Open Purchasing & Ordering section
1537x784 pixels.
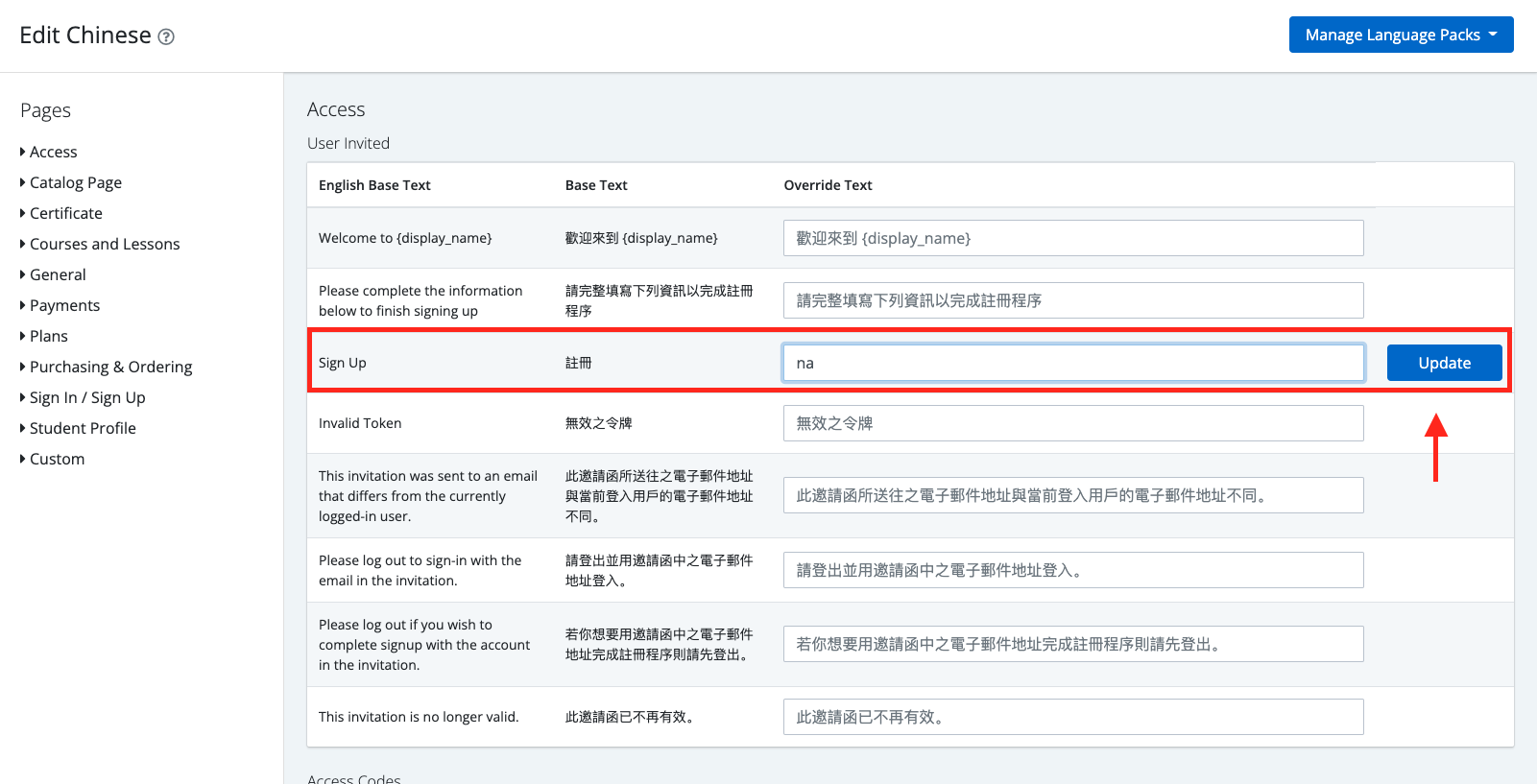point(110,367)
